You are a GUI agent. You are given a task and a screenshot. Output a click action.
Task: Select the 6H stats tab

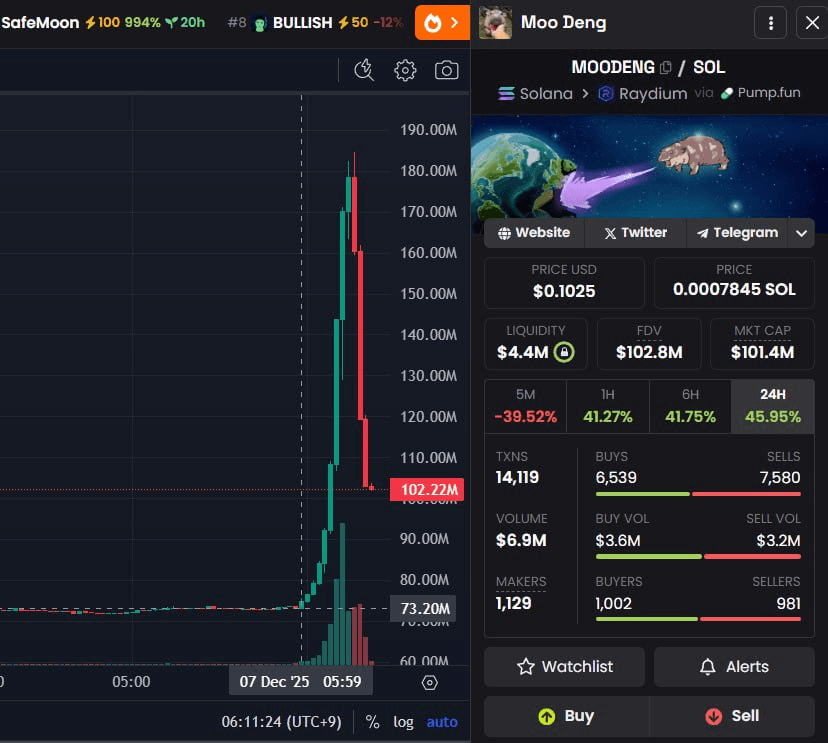click(690, 406)
